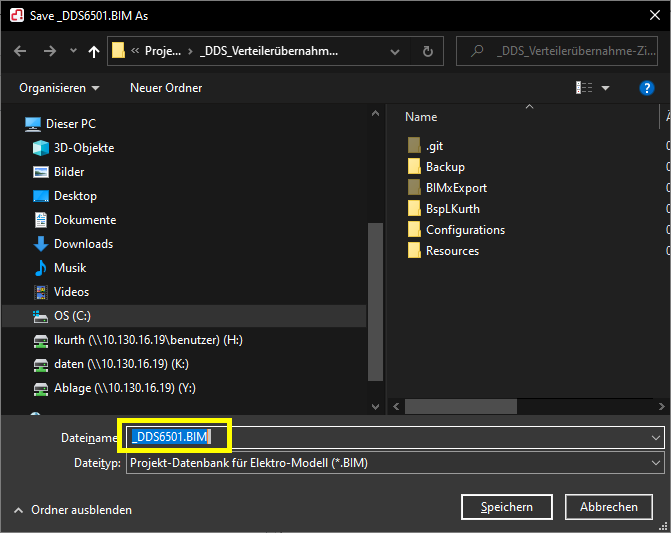671x533 pixels.
Task: Click the Resources folder icon
Action: [414, 250]
